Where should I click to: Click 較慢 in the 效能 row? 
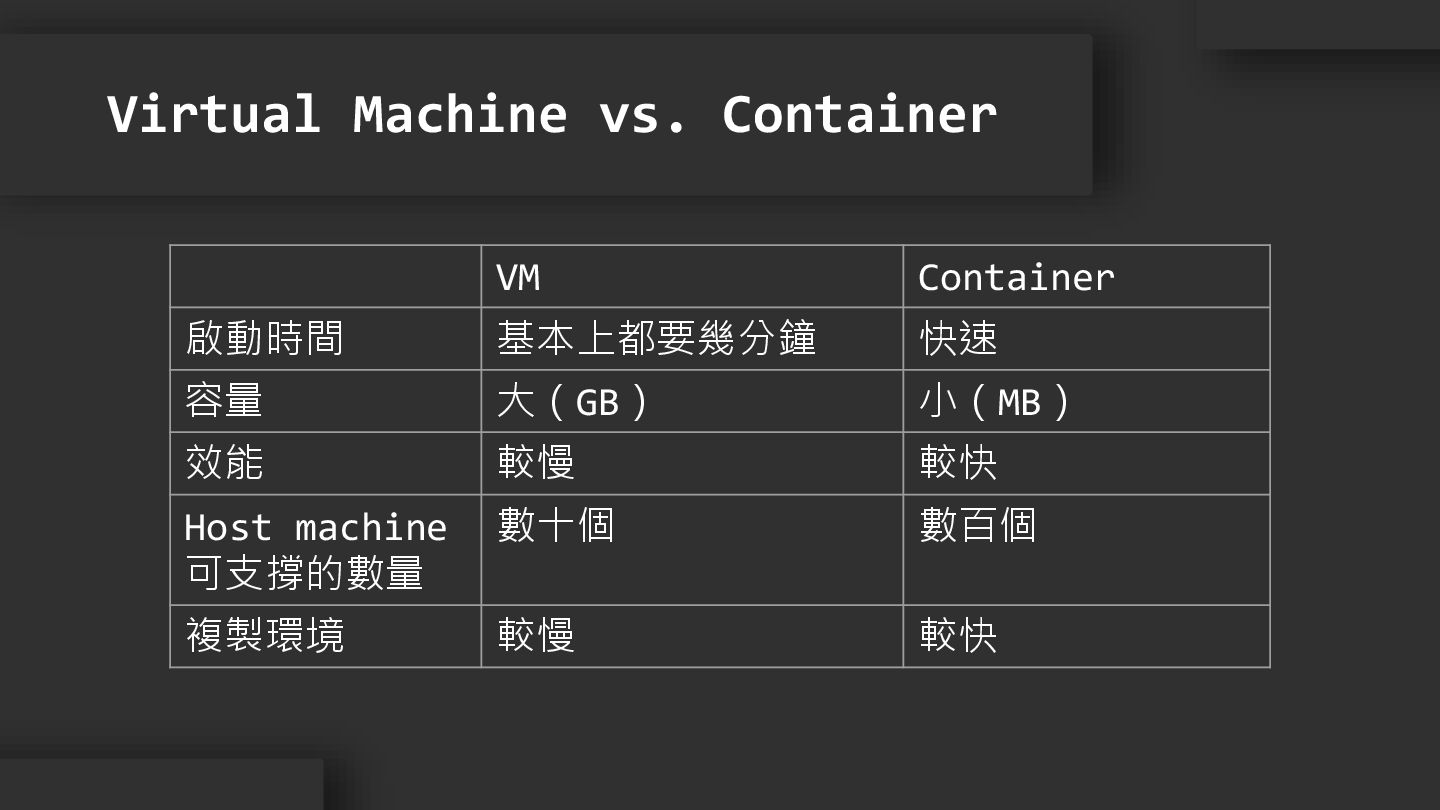[x=536, y=463]
